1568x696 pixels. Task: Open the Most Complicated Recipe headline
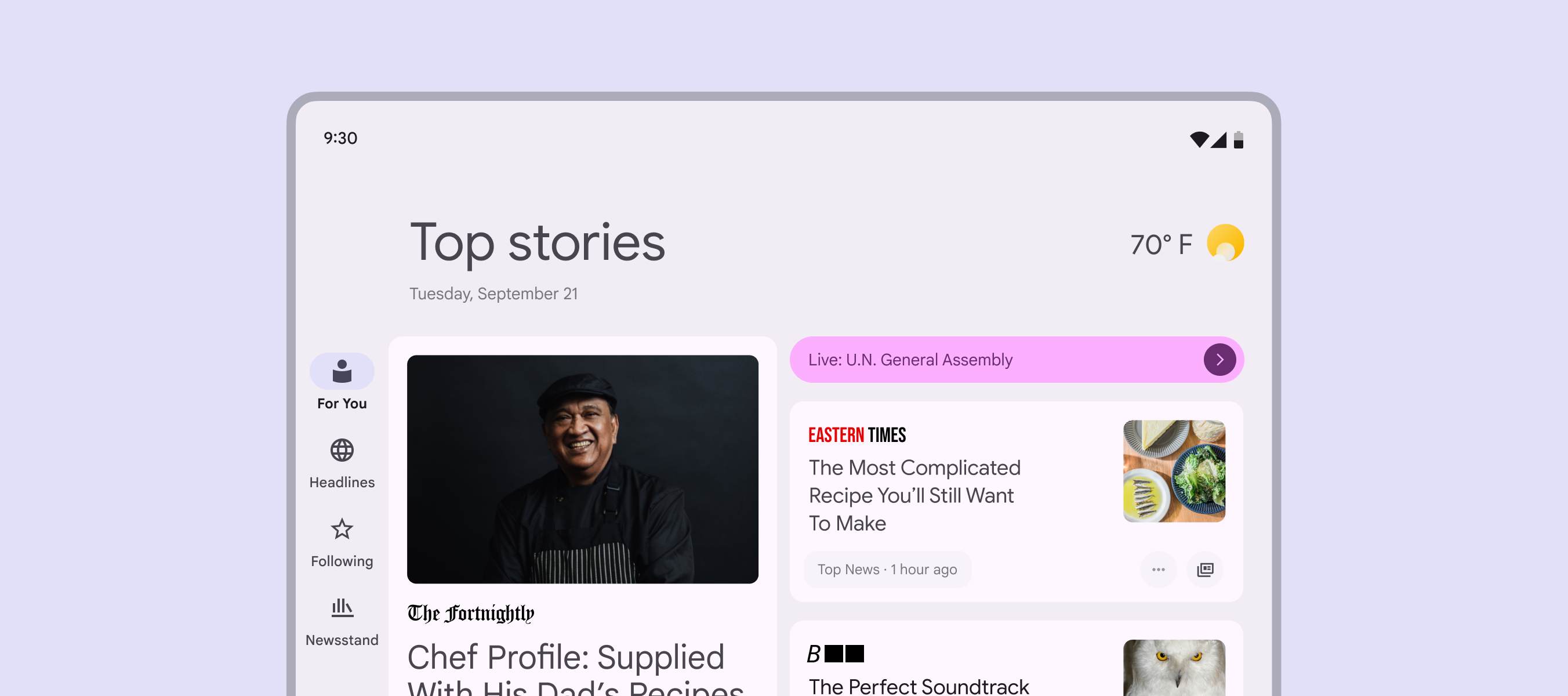click(914, 495)
